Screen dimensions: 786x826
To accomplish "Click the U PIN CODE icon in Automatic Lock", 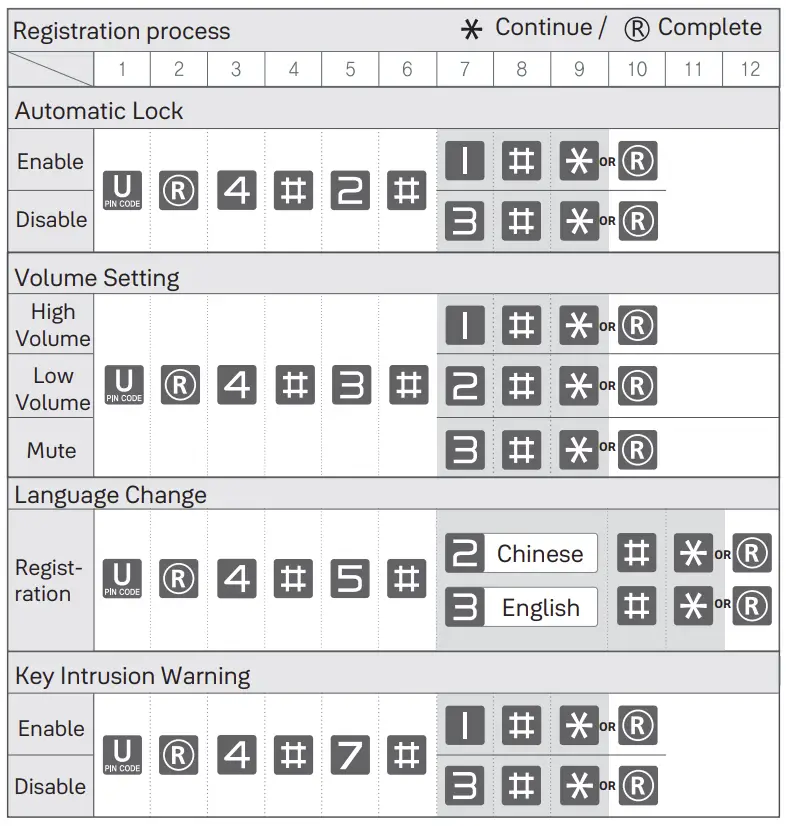I will (x=123, y=190).
